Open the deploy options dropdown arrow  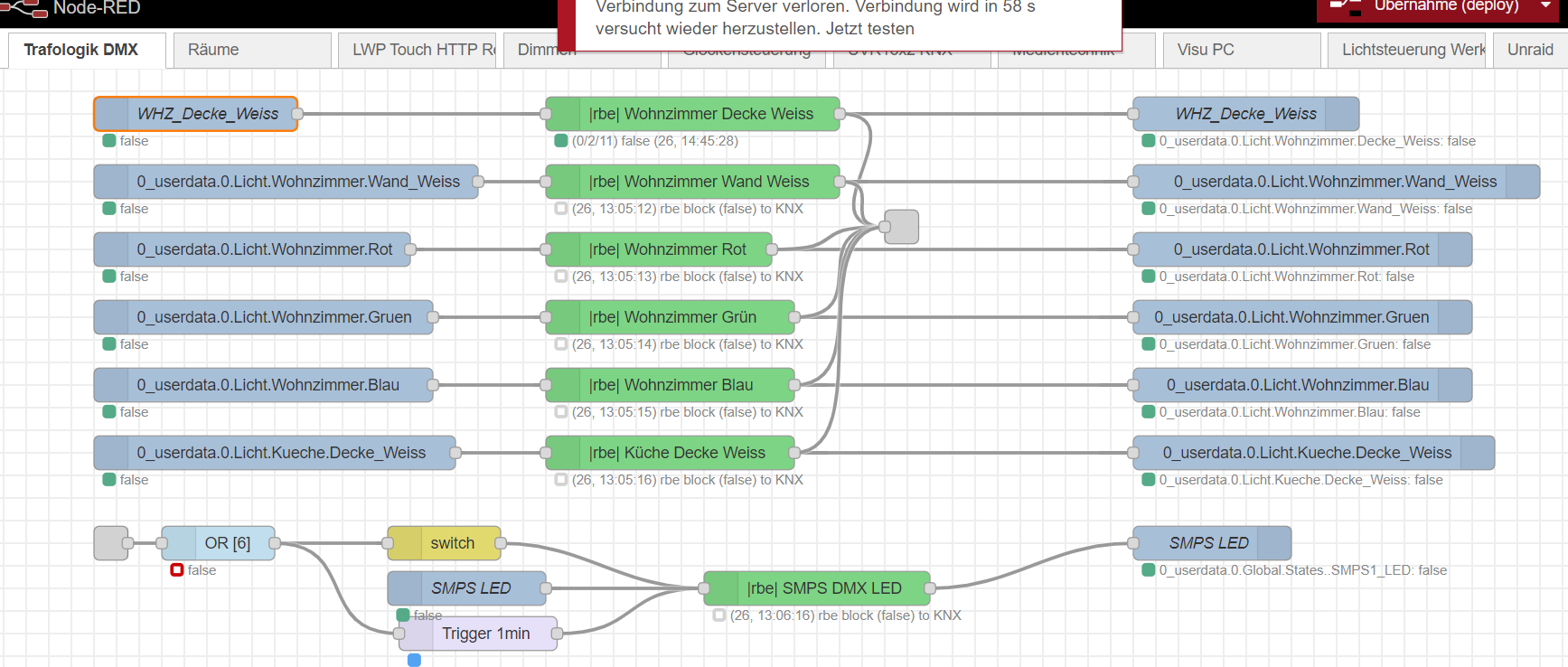click(x=1545, y=5)
